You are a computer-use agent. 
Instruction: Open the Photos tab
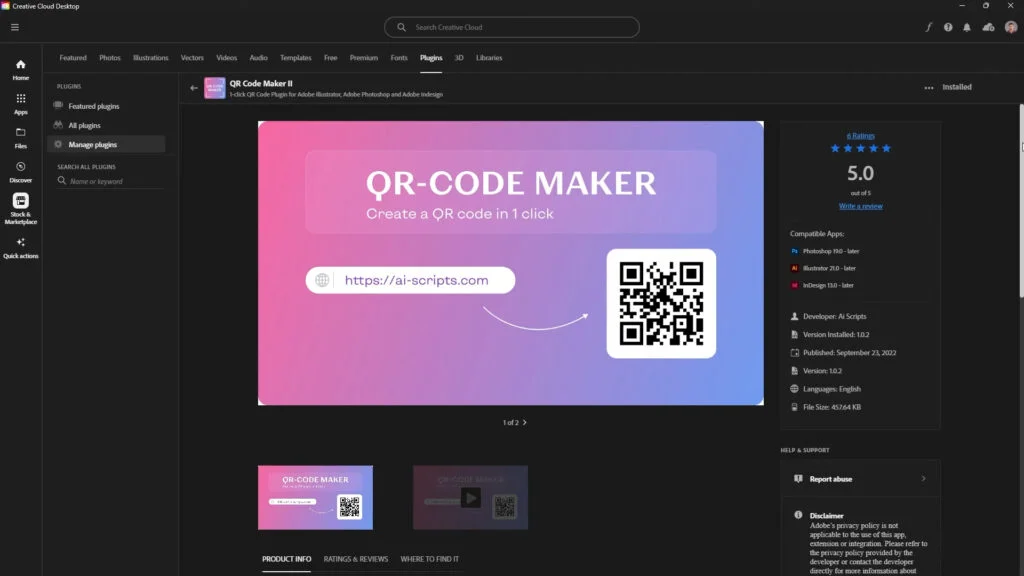tap(110, 57)
